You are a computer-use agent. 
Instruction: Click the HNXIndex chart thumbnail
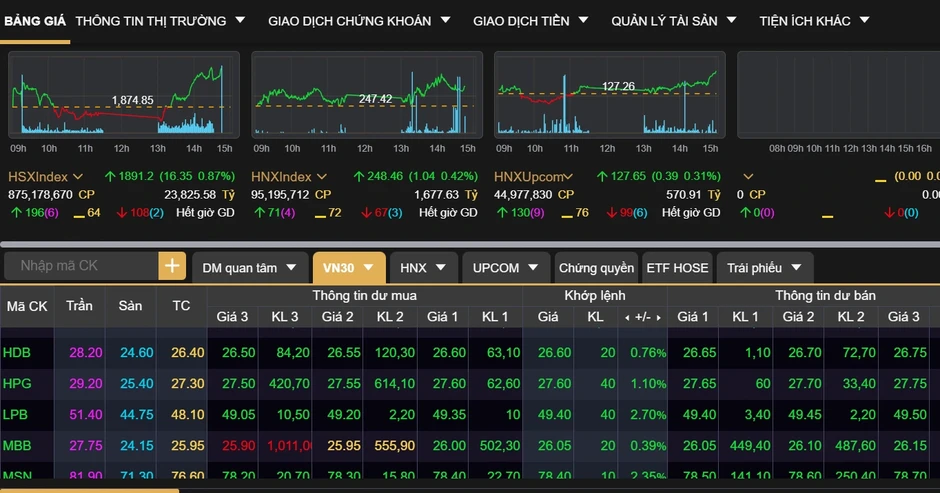(x=367, y=95)
